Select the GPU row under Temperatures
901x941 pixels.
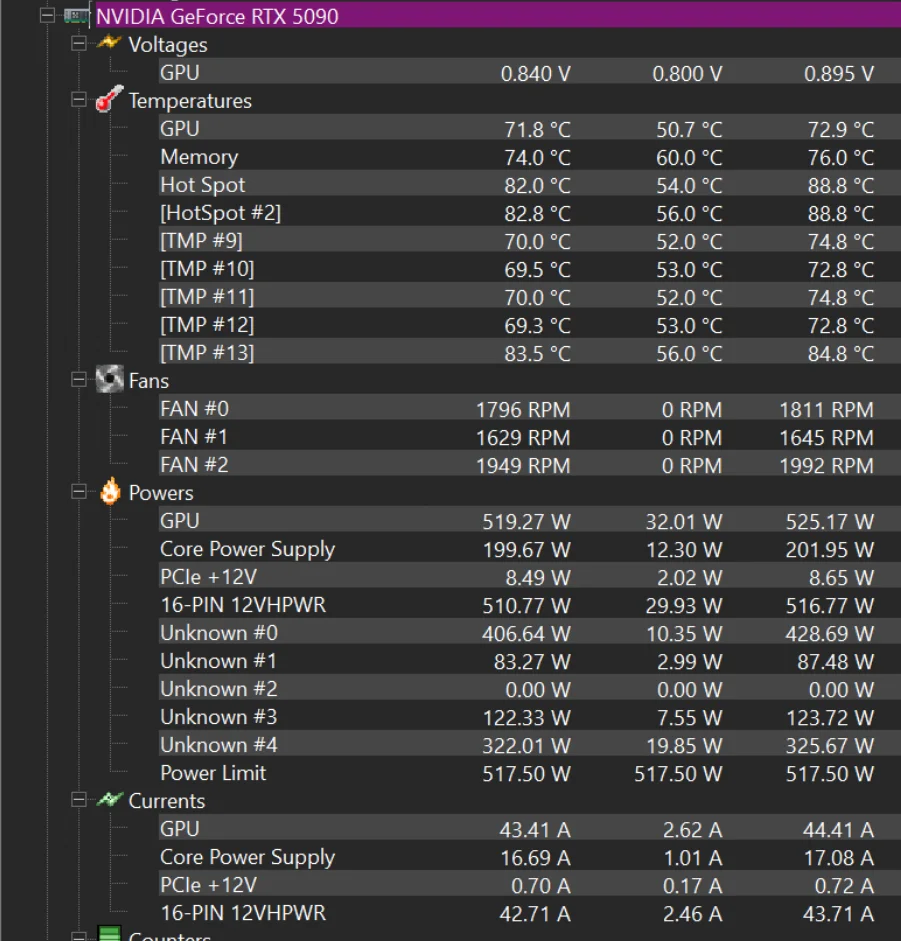[x=529, y=128]
